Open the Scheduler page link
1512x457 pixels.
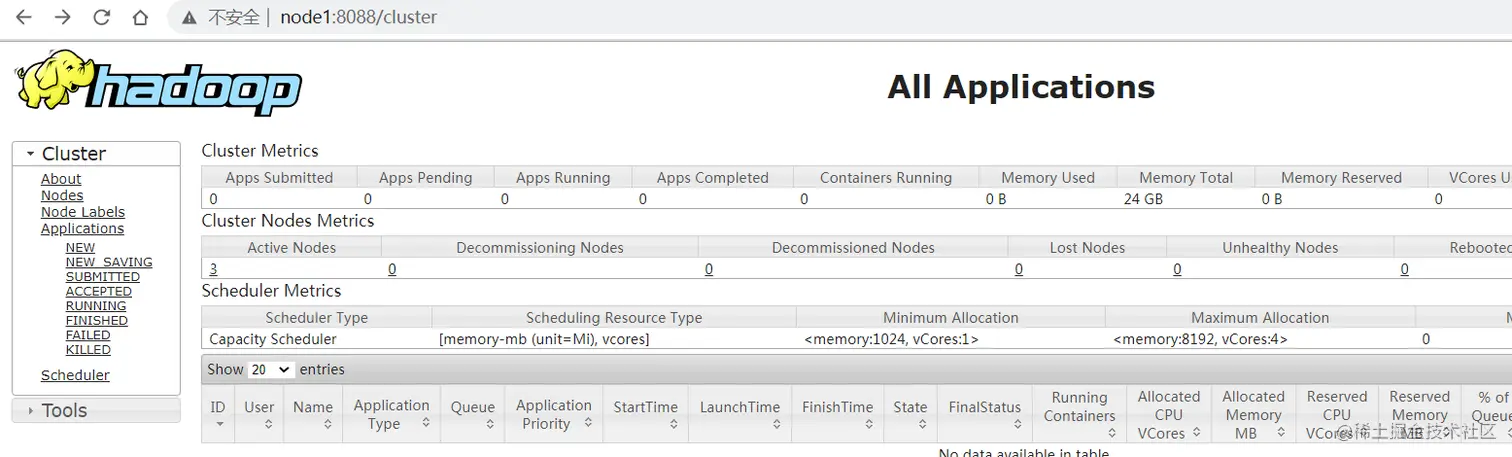click(75, 375)
